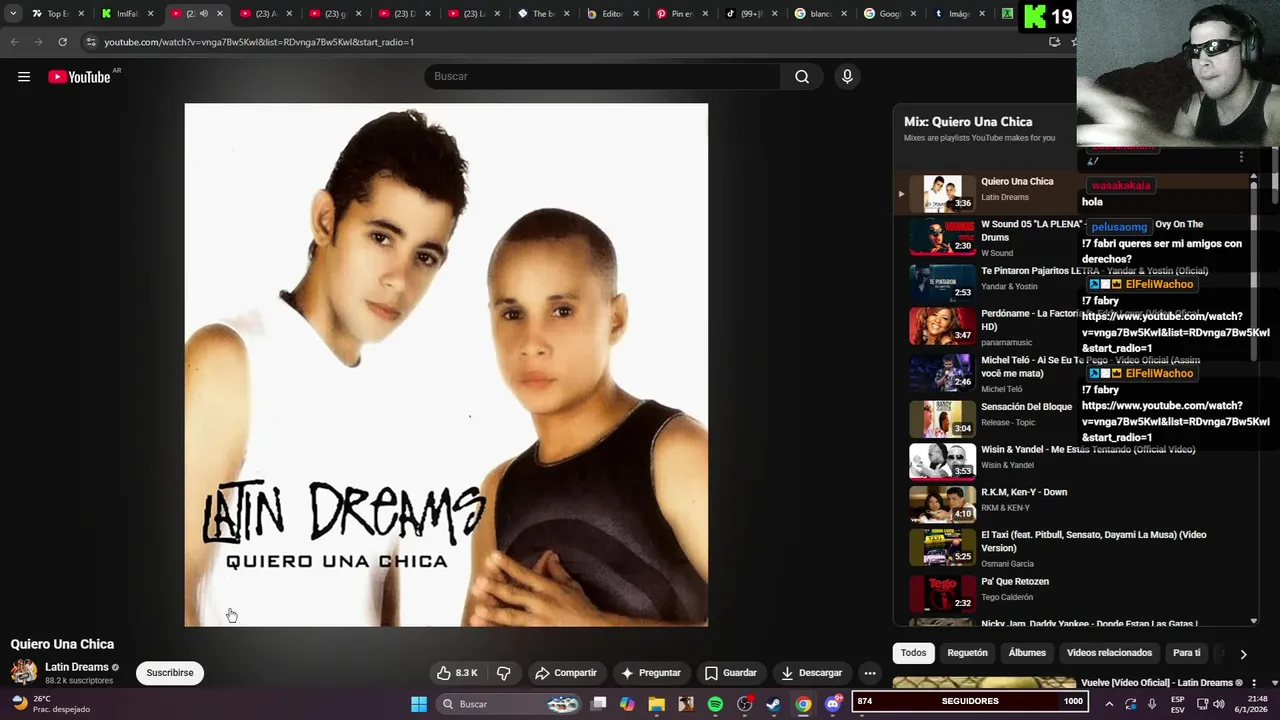
Task: Play Wisin & Yandel Me Estás Tentando
Action: click(1070, 461)
